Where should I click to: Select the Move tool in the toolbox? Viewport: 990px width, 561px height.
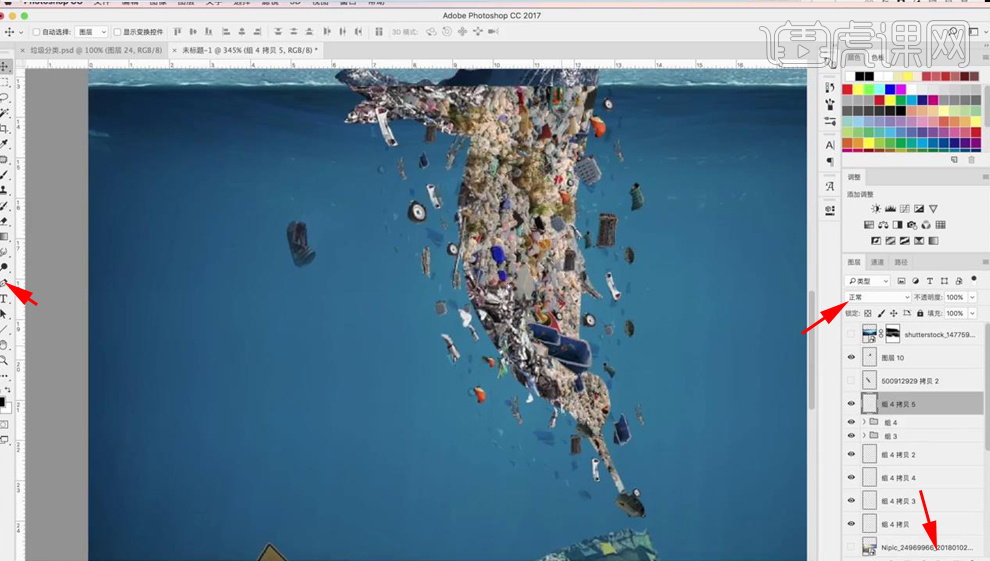pos(4,66)
